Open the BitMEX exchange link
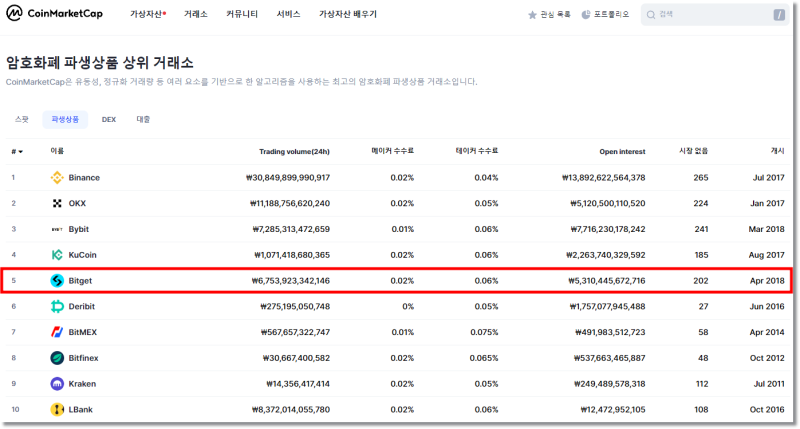Screen dimensions: 800x429 click(83, 332)
